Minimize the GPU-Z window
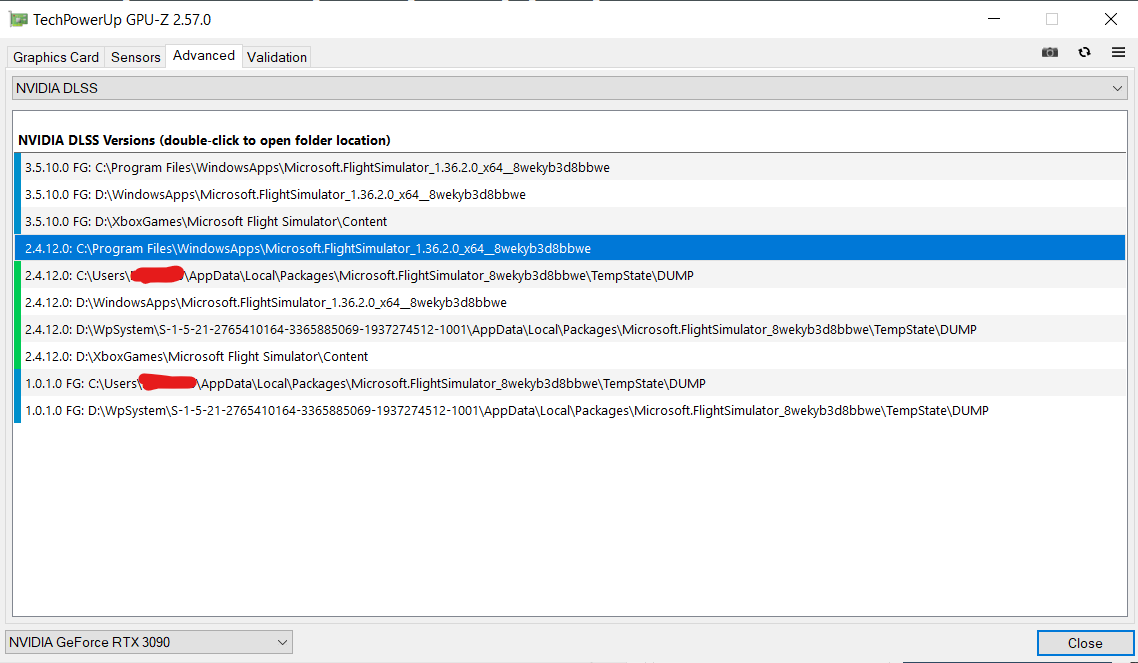 (x=994, y=19)
